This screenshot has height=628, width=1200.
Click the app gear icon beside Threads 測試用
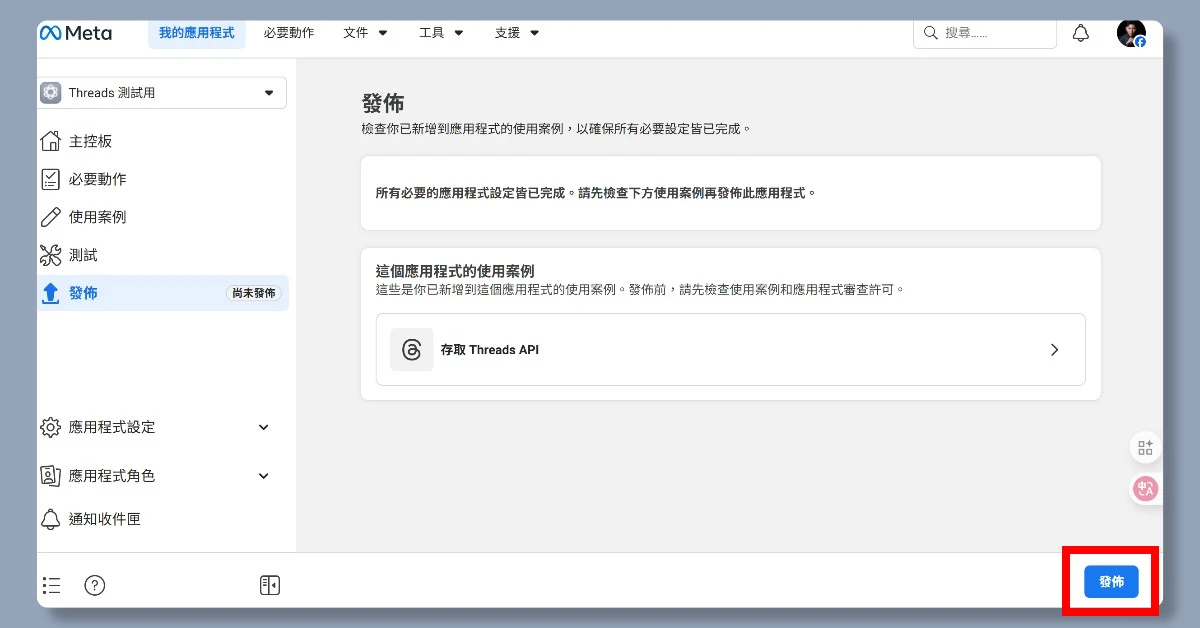(51, 93)
